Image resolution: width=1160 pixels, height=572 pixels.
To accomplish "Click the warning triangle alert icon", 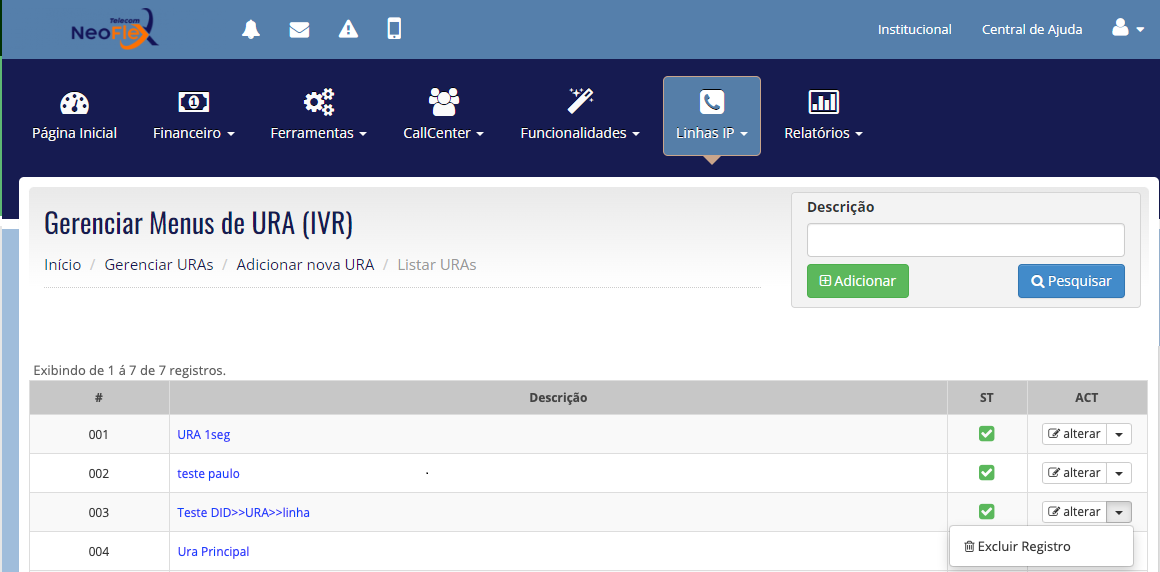I will pos(348,30).
